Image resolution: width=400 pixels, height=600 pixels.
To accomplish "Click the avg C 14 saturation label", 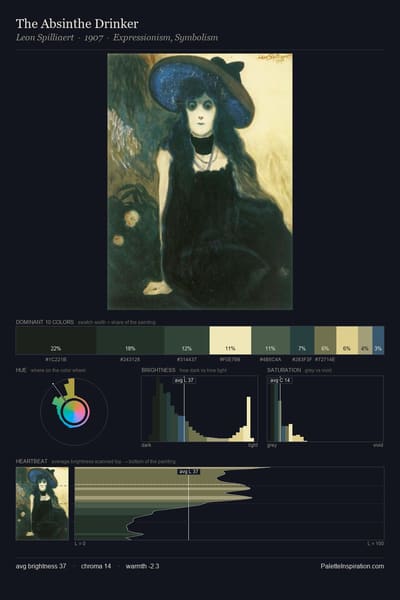I will 281,380.
